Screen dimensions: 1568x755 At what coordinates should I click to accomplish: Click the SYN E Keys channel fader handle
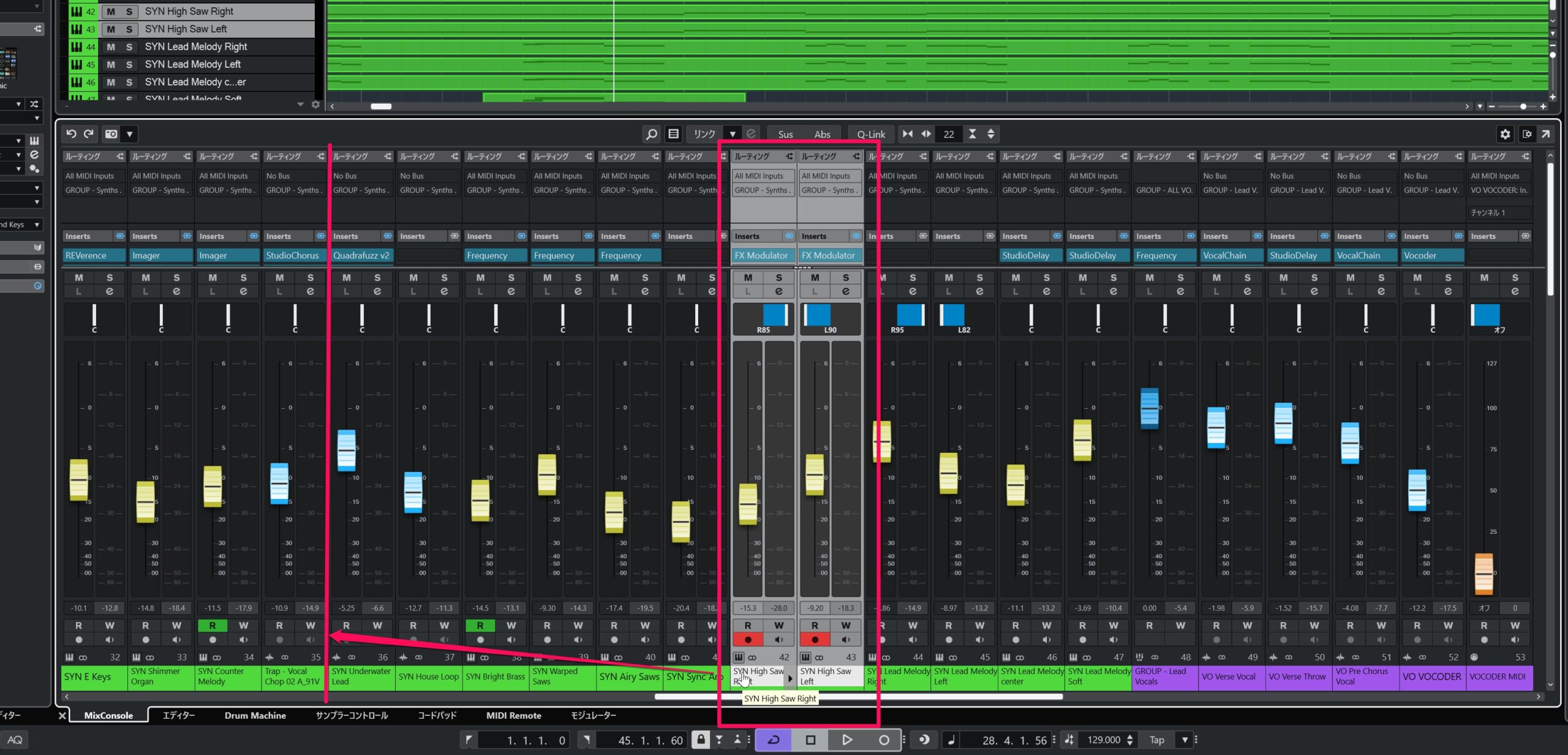(x=79, y=479)
